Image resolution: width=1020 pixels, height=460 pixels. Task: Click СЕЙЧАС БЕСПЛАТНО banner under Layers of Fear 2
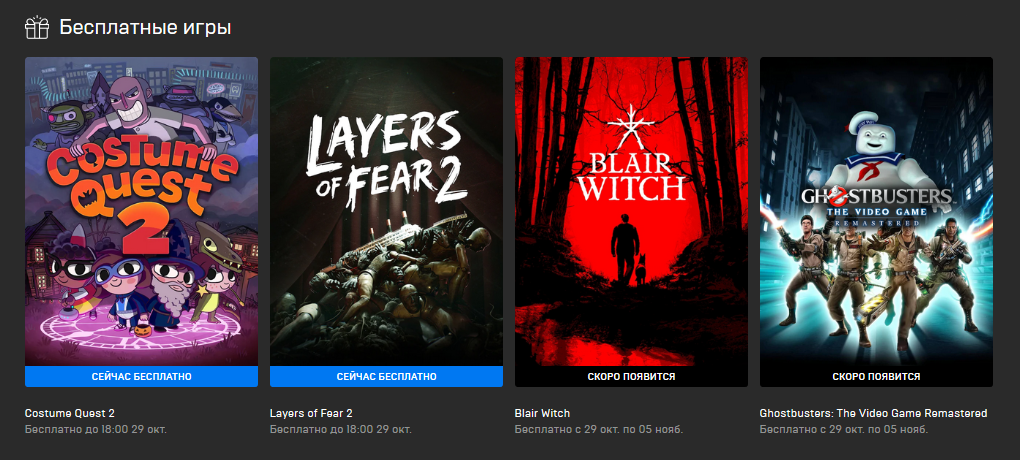coord(386,377)
